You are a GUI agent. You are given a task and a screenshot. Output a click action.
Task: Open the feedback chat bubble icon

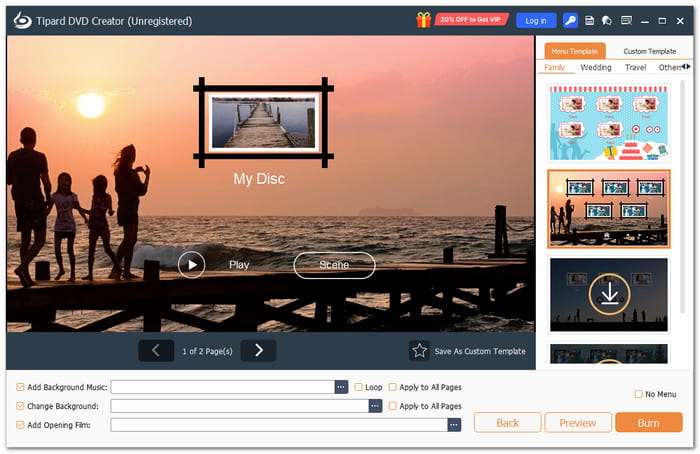point(607,20)
